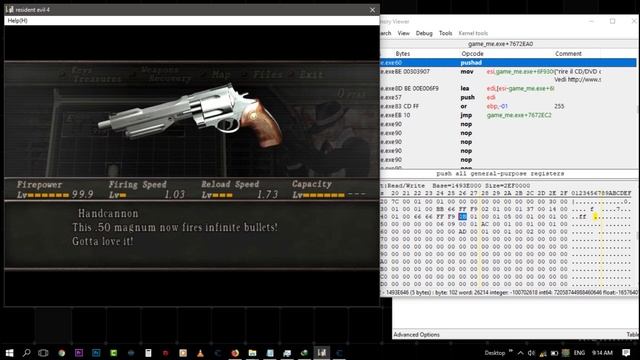Viewport: 640px width, 360px height.
Task: Select the Keys Treasures game menu tab
Action: click(x=96, y=75)
